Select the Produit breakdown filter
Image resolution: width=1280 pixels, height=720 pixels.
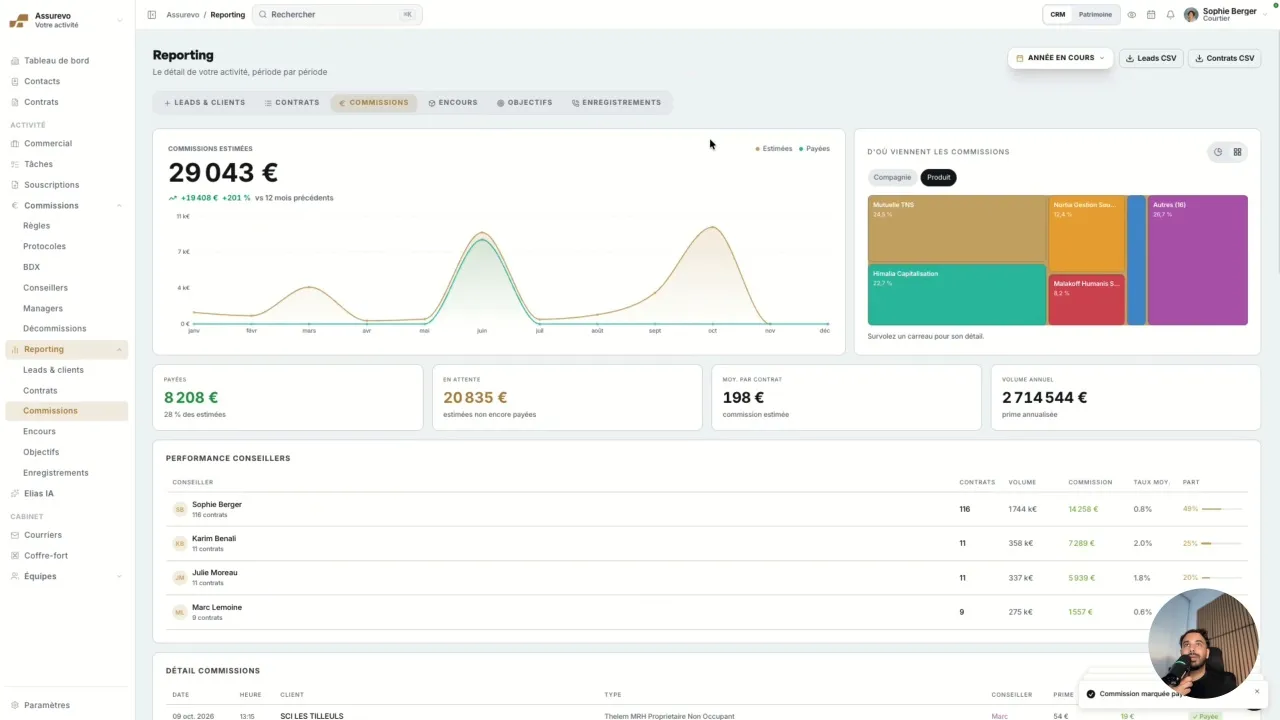pos(938,177)
